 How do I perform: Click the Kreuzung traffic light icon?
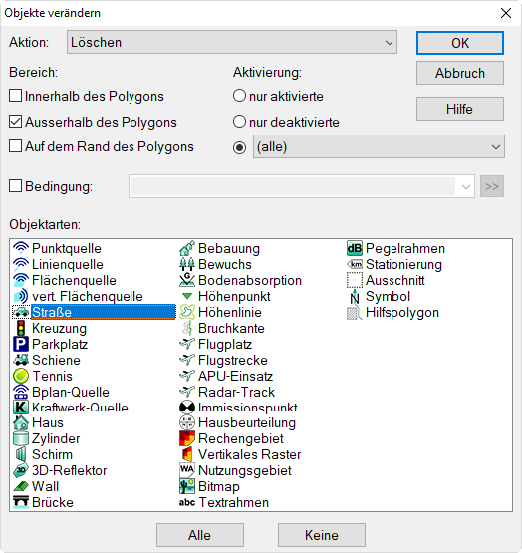click(x=21, y=328)
